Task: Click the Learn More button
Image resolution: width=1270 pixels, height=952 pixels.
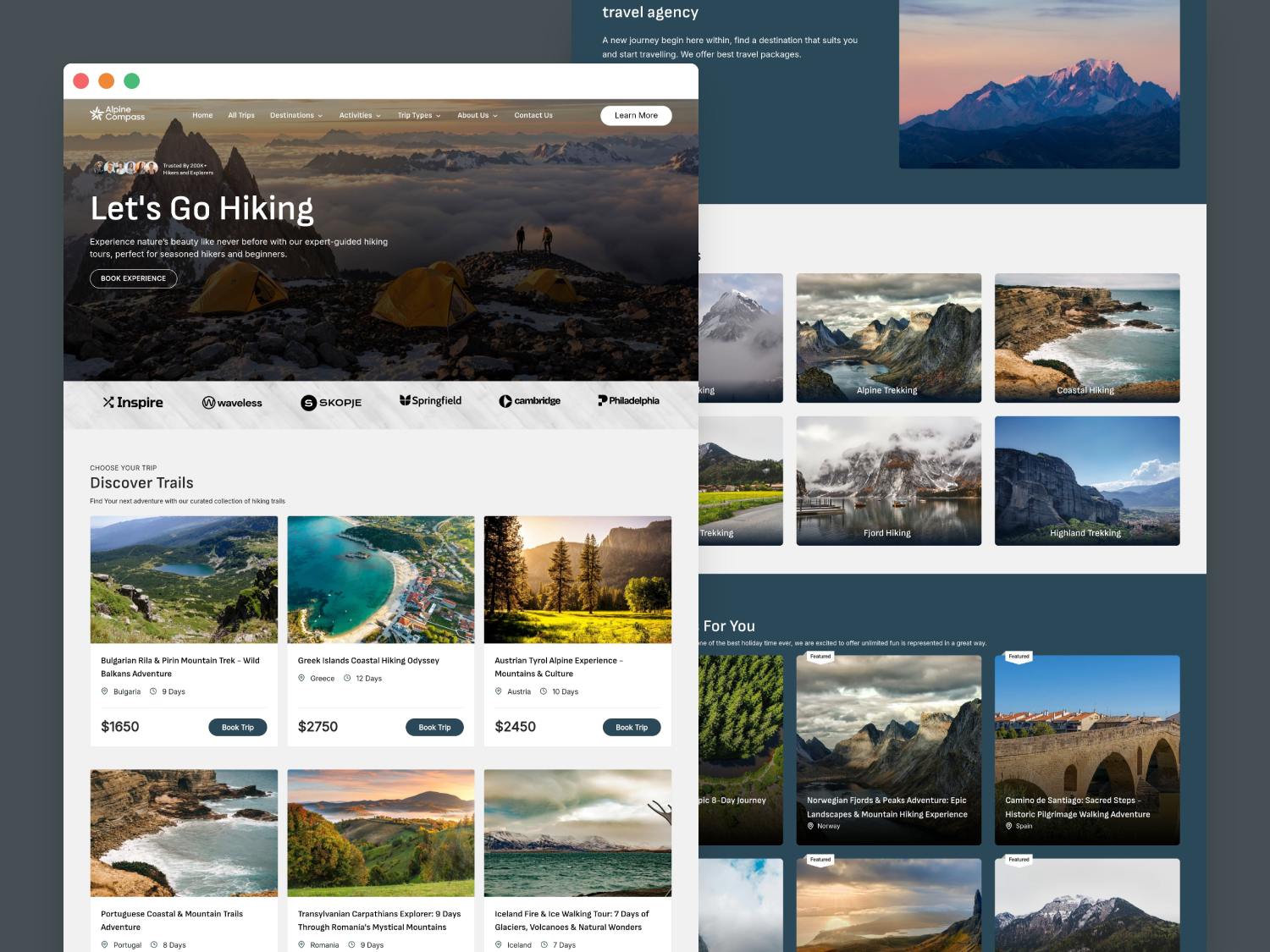Action: pos(636,115)
